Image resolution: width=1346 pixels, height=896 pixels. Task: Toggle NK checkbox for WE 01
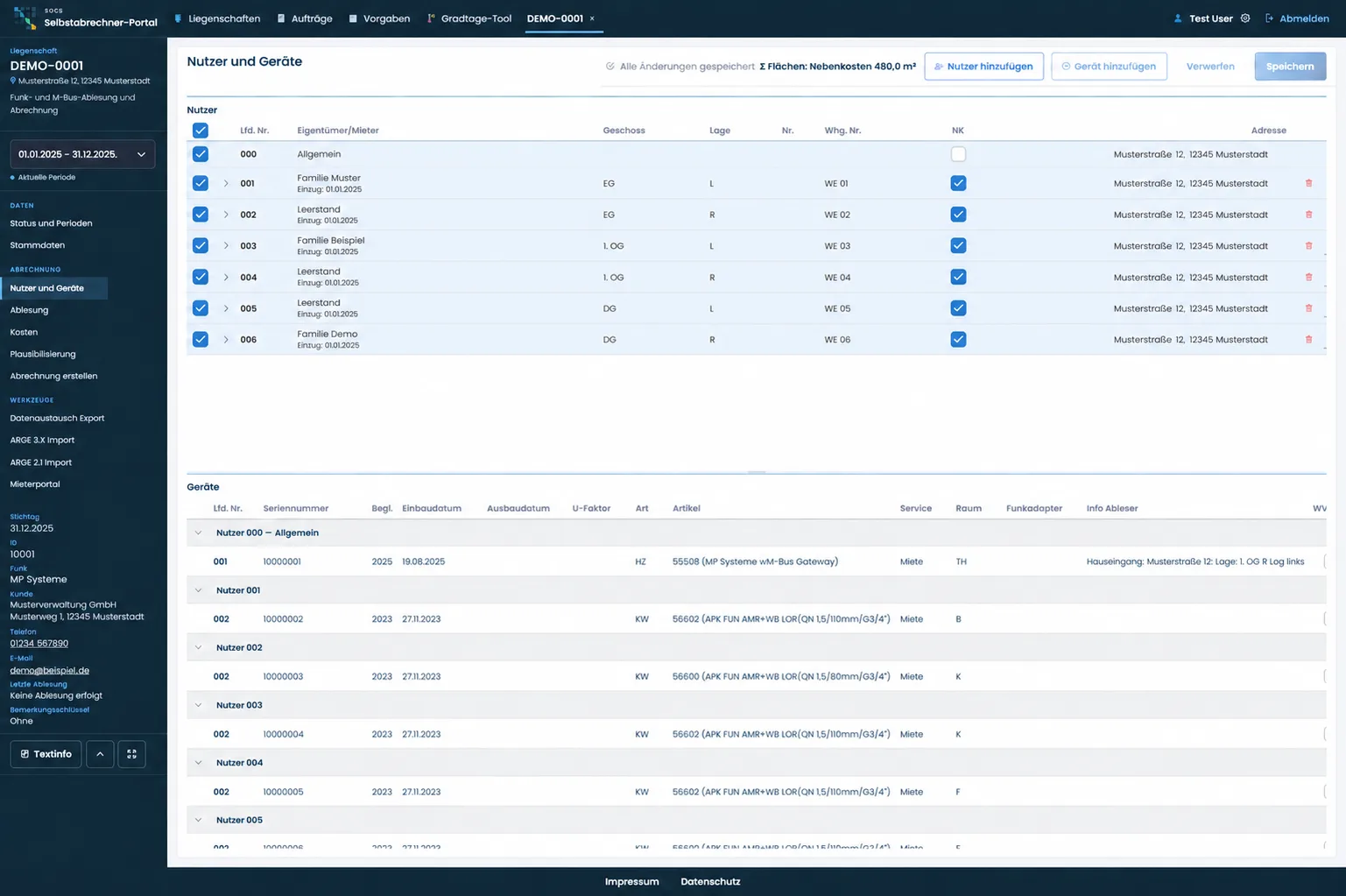point(958,183)
